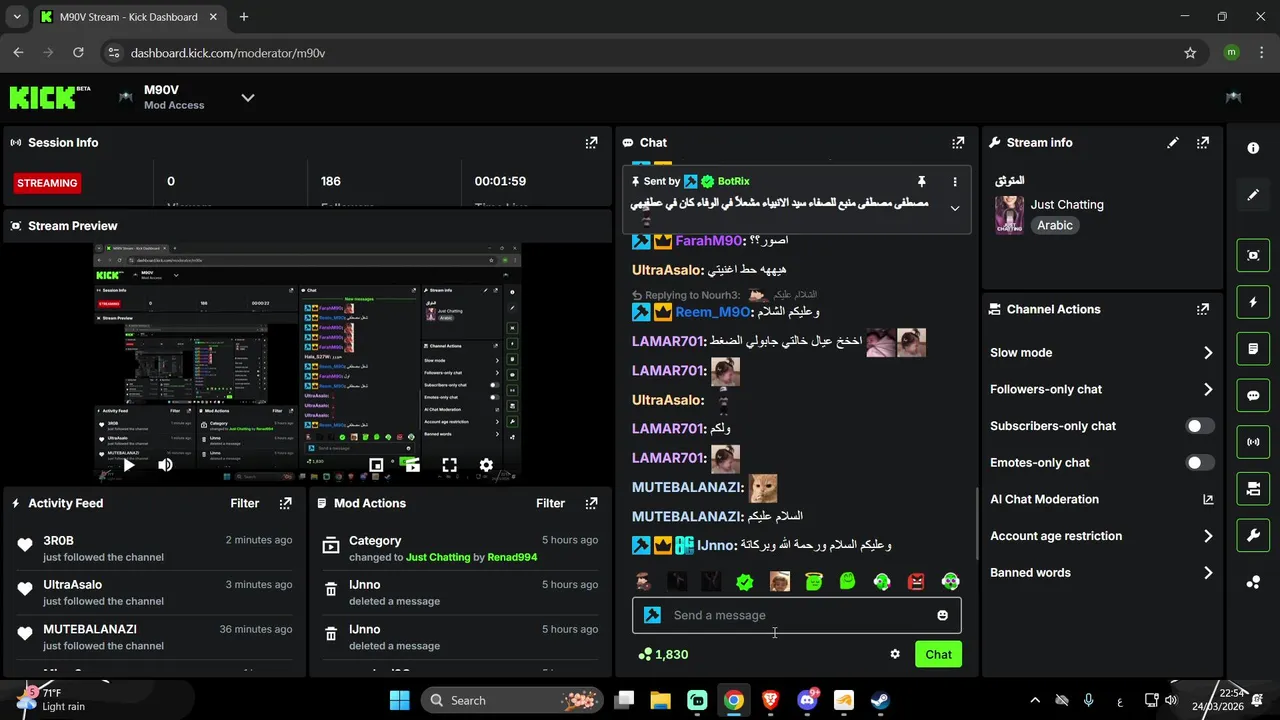
Task: Pop out the Session Info panel
Action: point(591,143)
